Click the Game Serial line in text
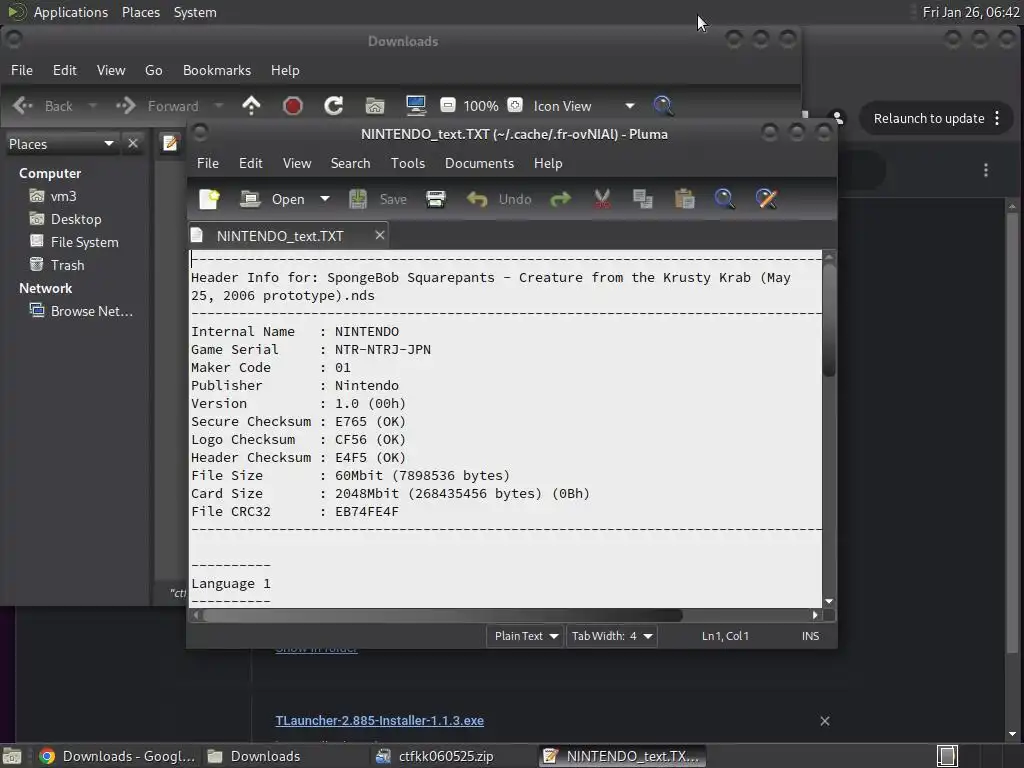The image size is (1024, 768). coord(311,349)
